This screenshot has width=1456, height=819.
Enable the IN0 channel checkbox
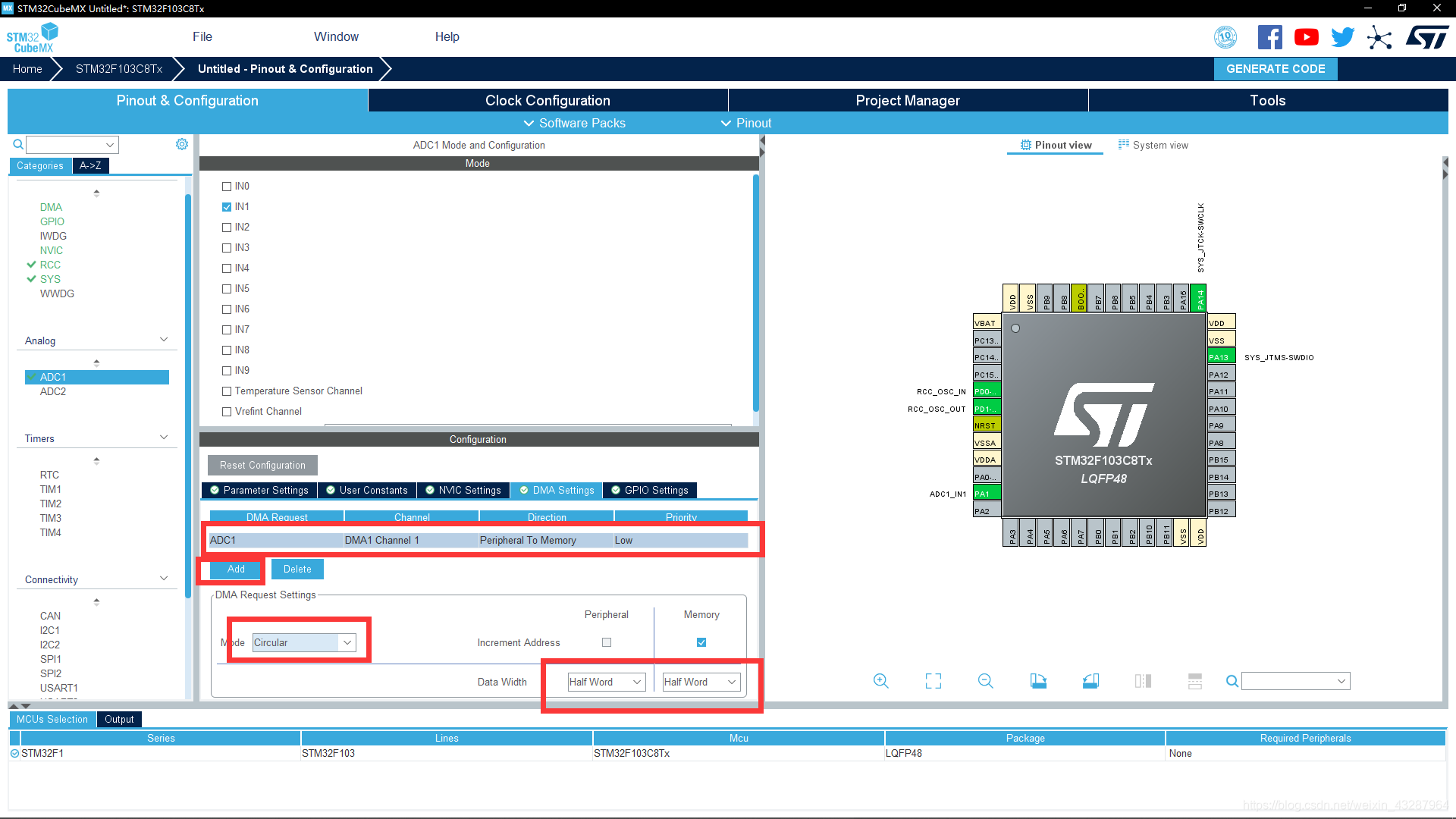click(226, 187)
